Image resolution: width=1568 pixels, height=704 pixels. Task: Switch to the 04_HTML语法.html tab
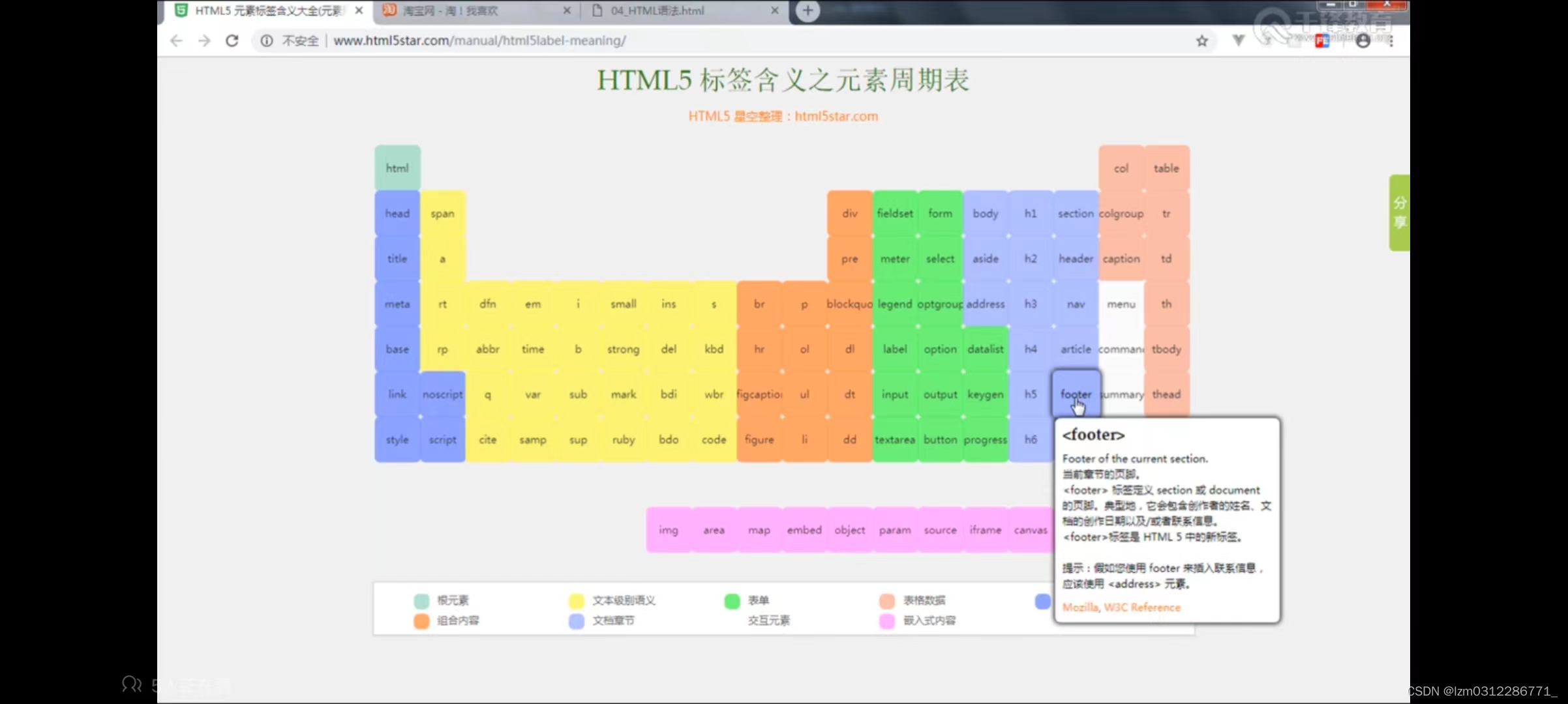point(685,11)
